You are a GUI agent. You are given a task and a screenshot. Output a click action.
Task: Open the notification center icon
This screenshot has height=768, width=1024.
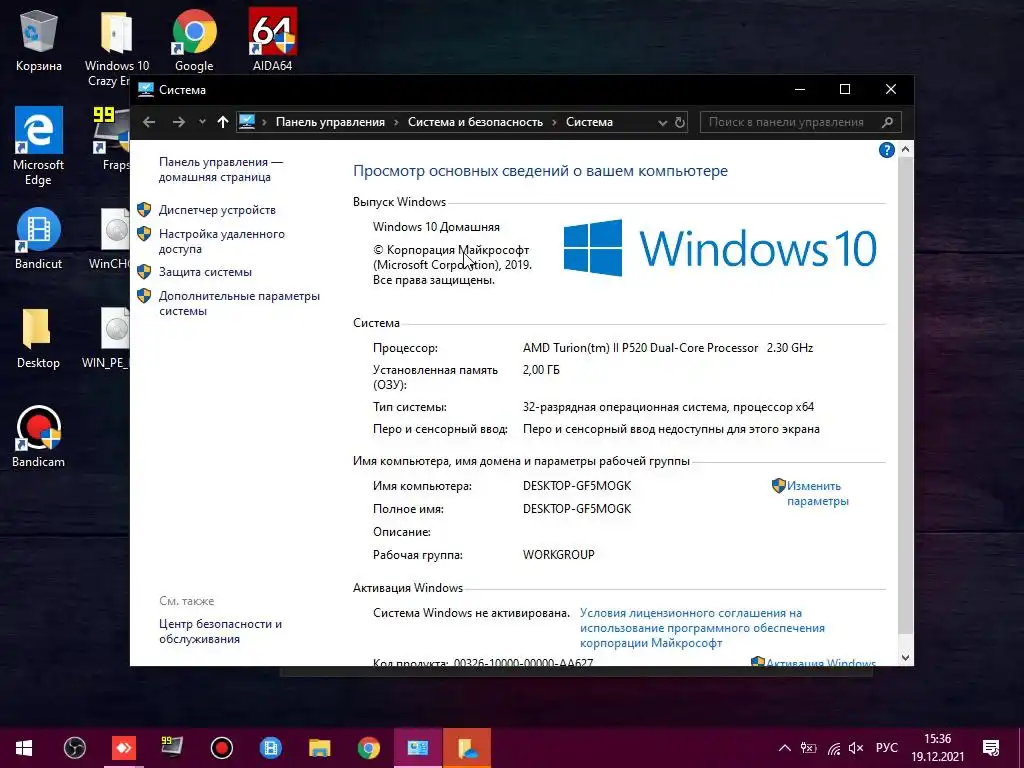coord(991,748)
